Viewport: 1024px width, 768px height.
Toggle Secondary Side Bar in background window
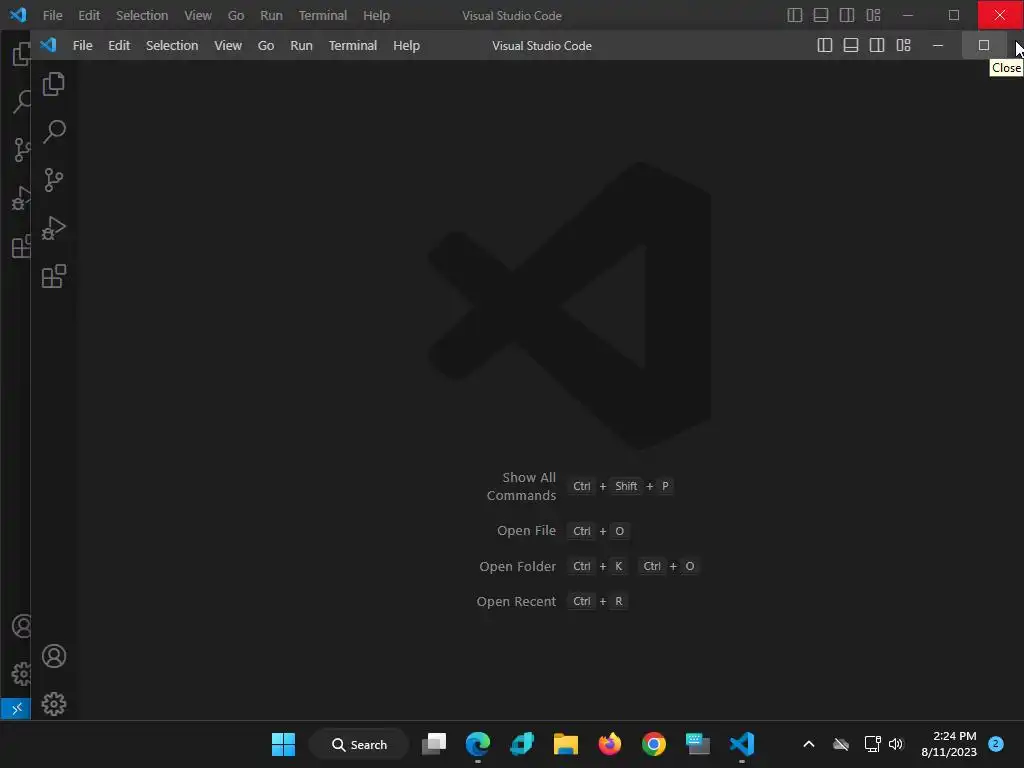[x=847, y=15]
